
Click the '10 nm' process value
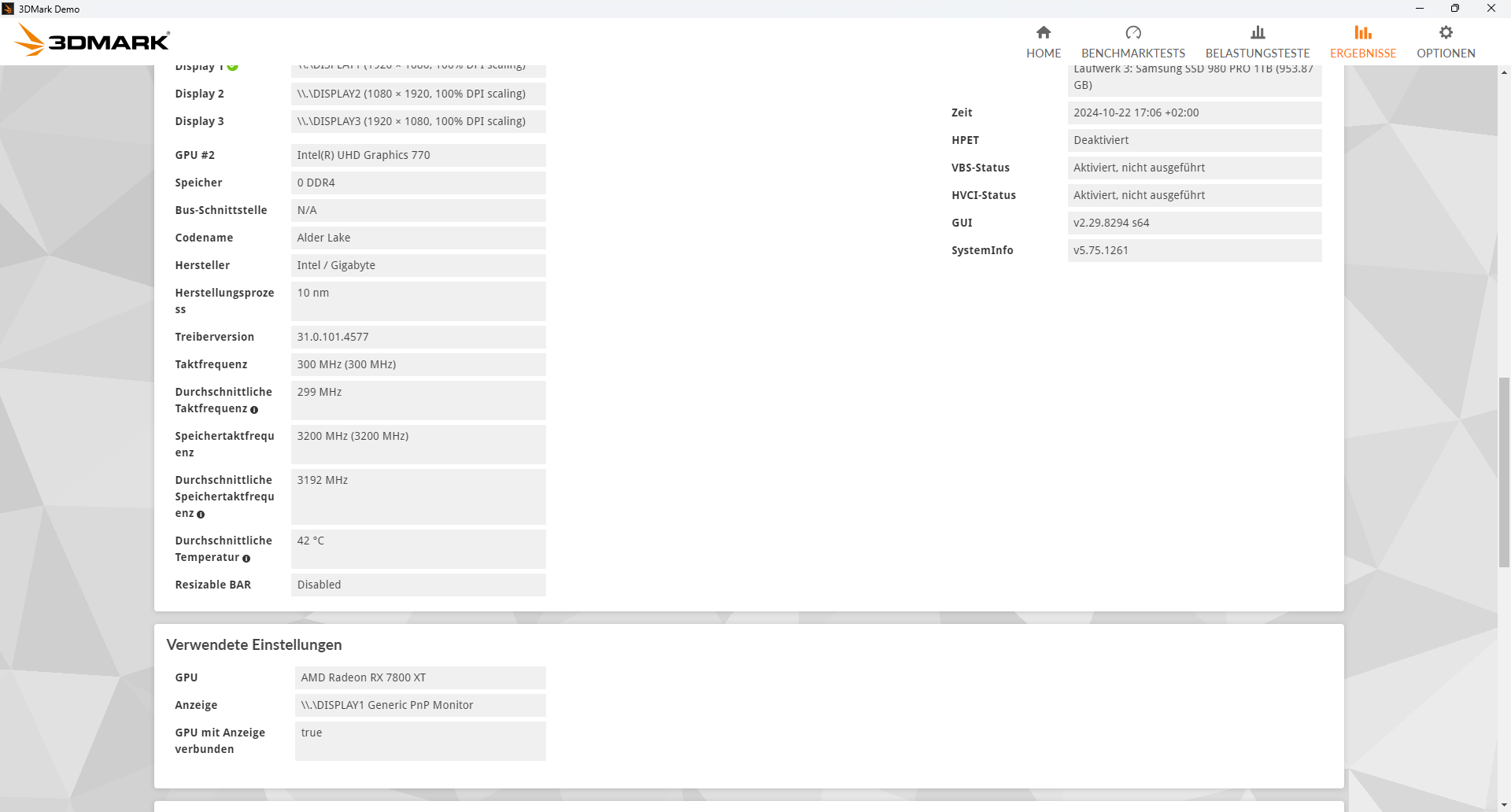tap(419, 301)
